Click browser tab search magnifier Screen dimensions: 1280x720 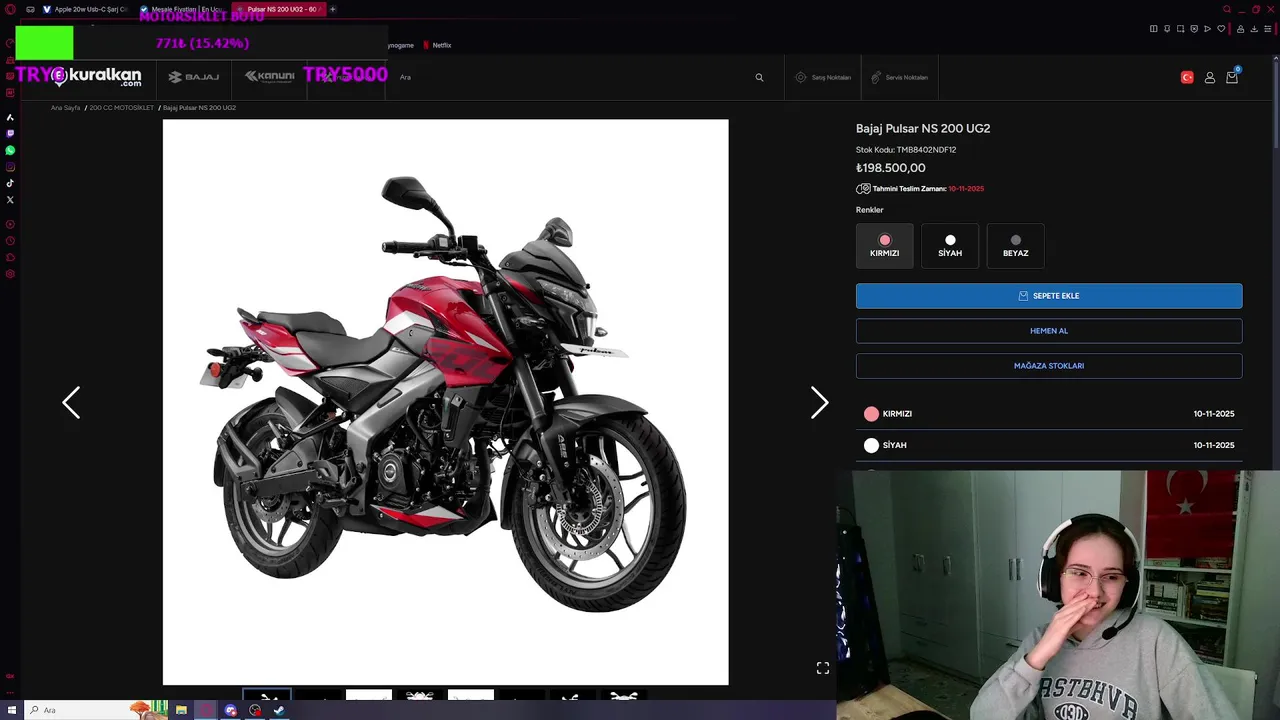(1227, 9)
